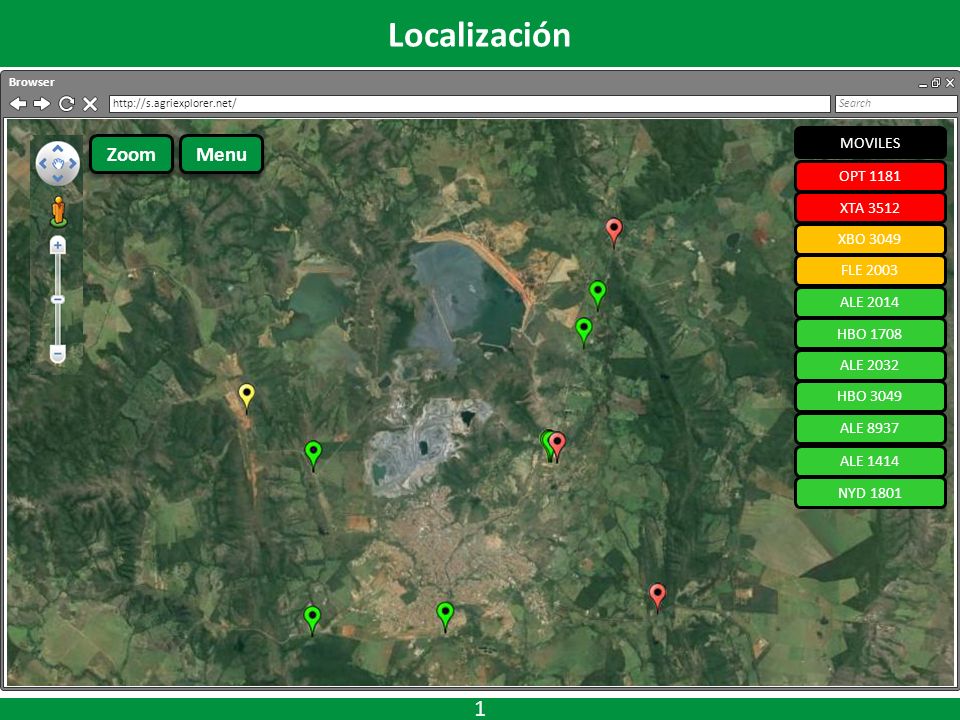Restore the Browser window size

(936, 83)
